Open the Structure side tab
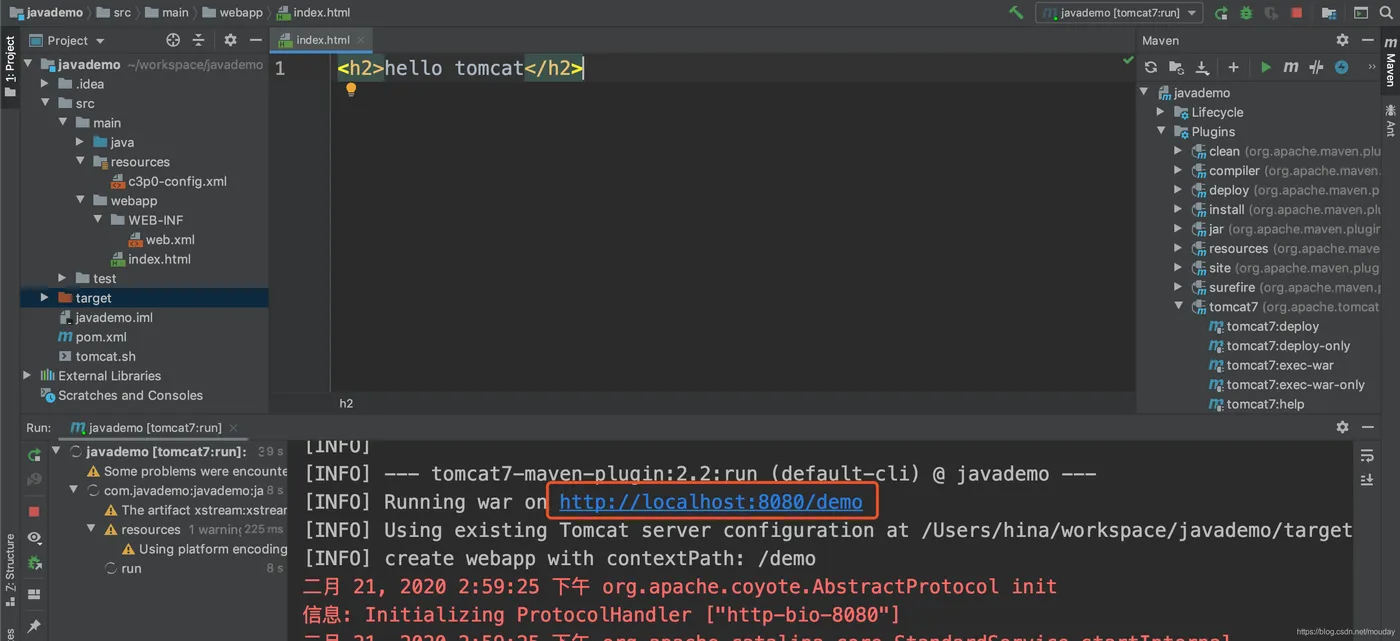The image size is (1400, 641). (10, 571)
